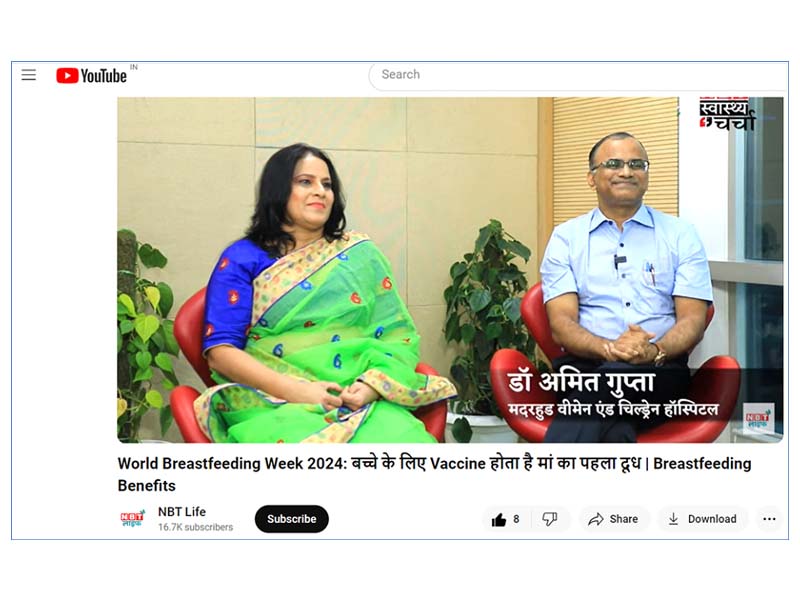Click the Share button label
Image resolution: width=800 pixels, height=600 pixels.
pyautogui.click(x=623, y=519)
